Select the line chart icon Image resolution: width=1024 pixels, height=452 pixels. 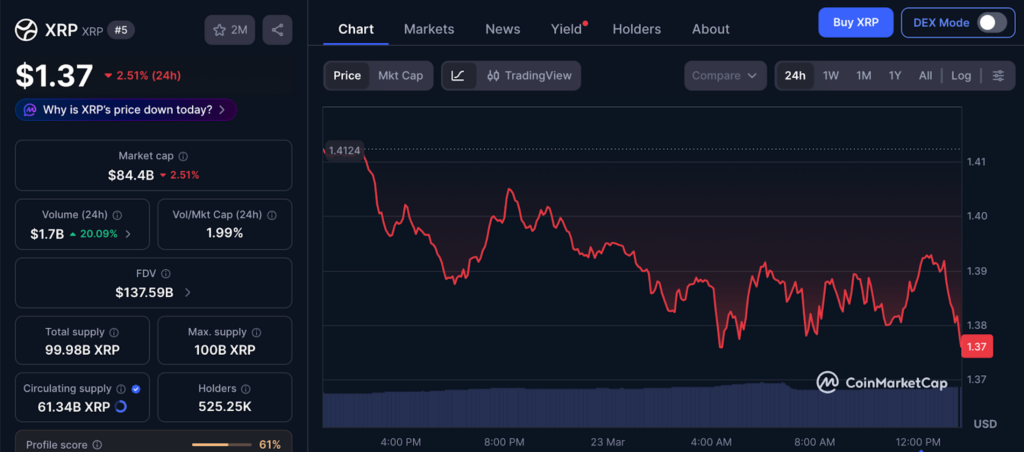pos(458,76)
